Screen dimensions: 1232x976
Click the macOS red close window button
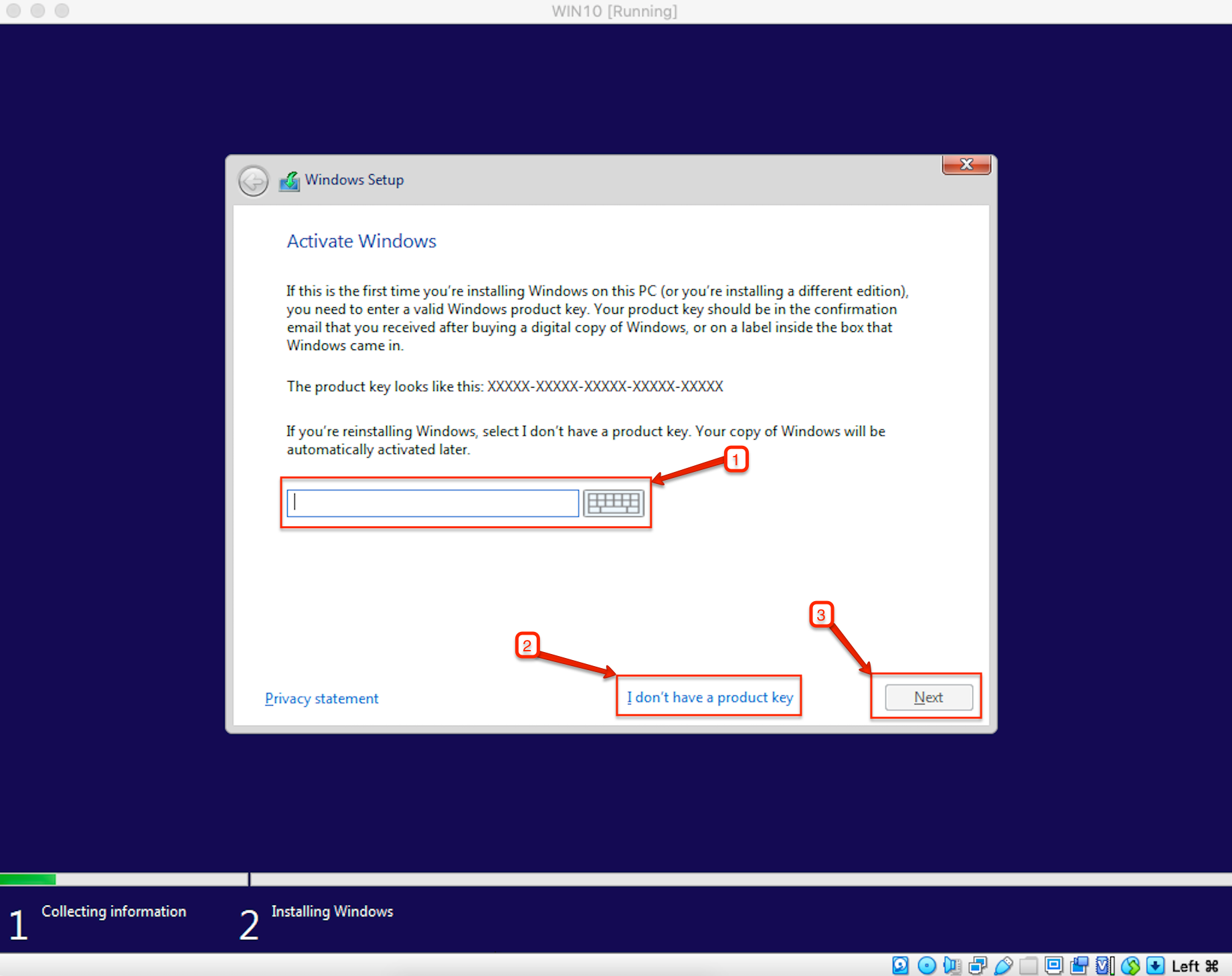point(13,11)
